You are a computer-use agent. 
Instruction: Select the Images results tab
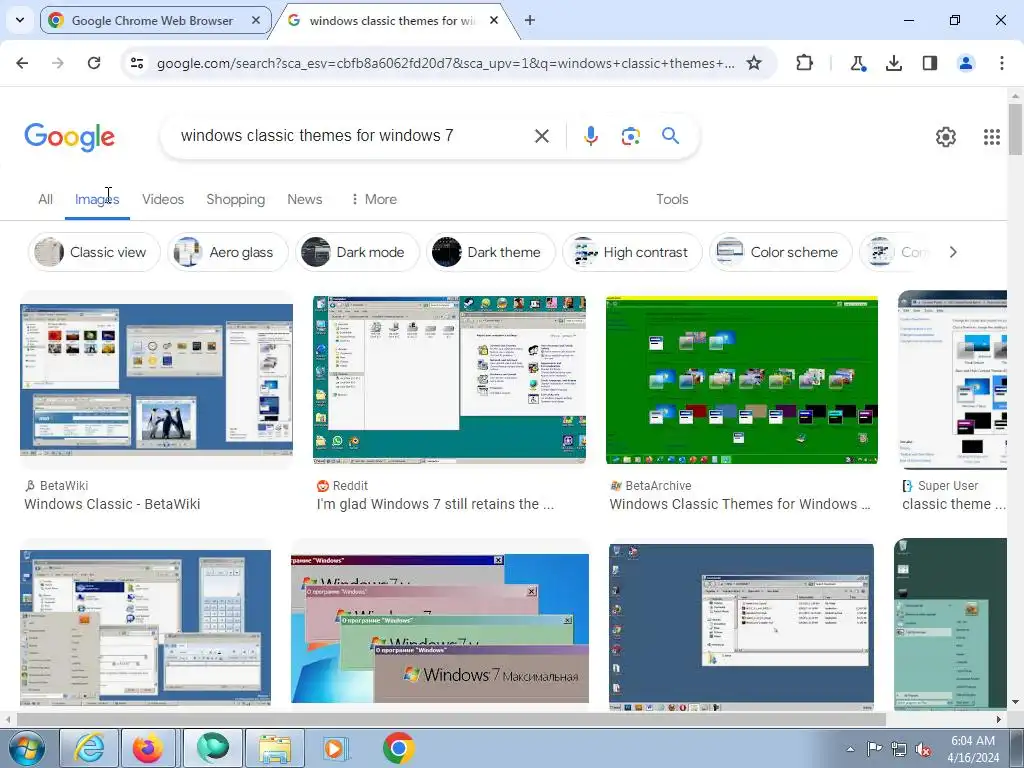pyautogui.click(x=97, y=199)
